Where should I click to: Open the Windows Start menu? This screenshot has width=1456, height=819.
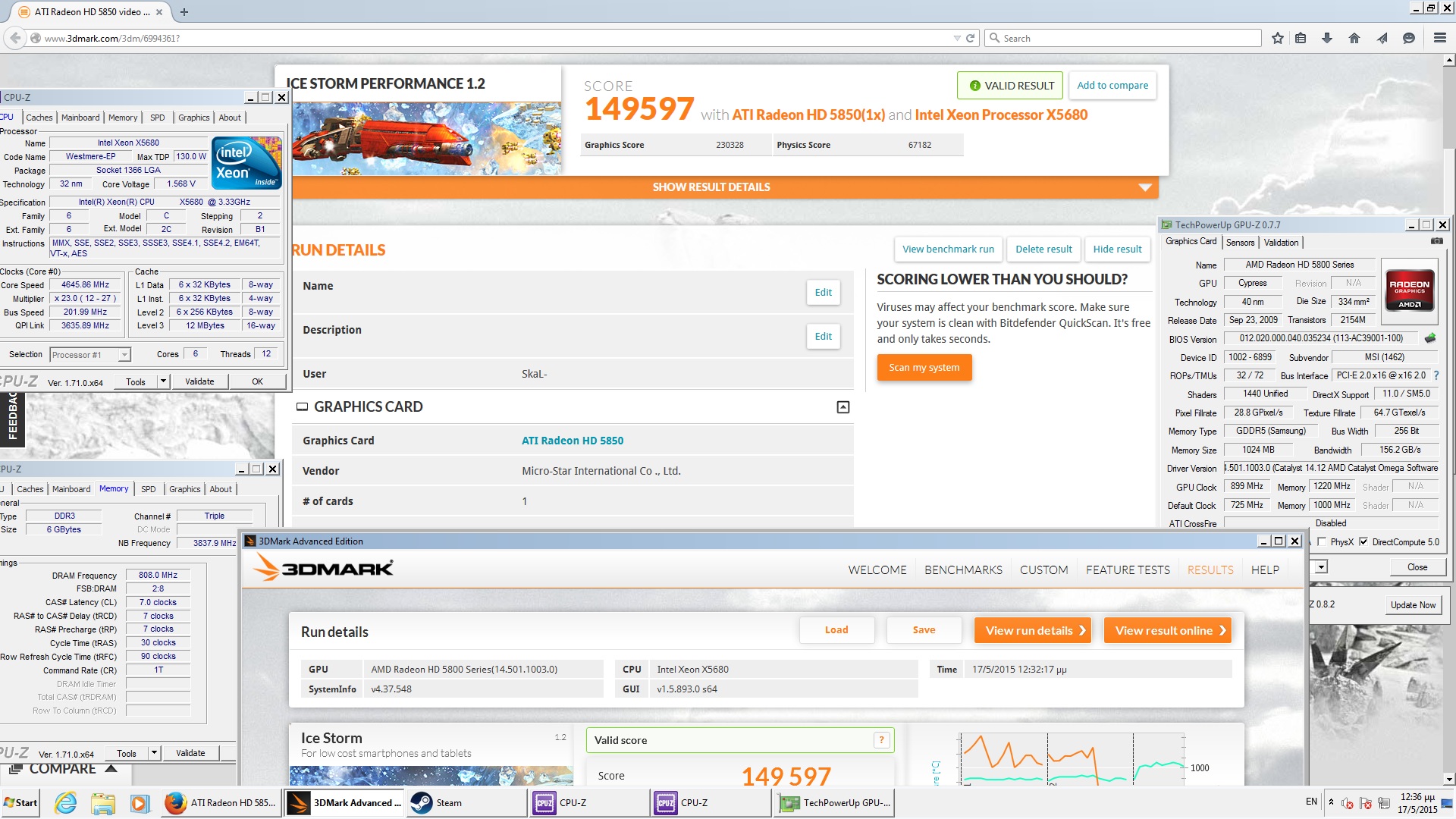tap(20, 802)
